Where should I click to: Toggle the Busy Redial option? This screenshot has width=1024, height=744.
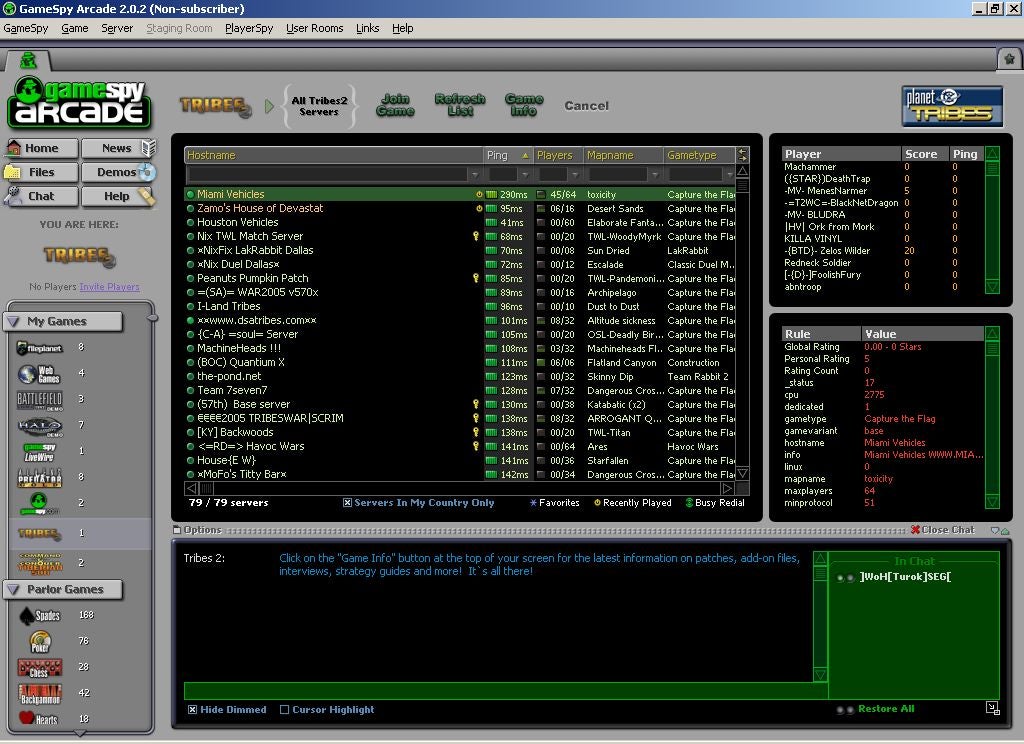pyautogui.click(x=715, y=503)
